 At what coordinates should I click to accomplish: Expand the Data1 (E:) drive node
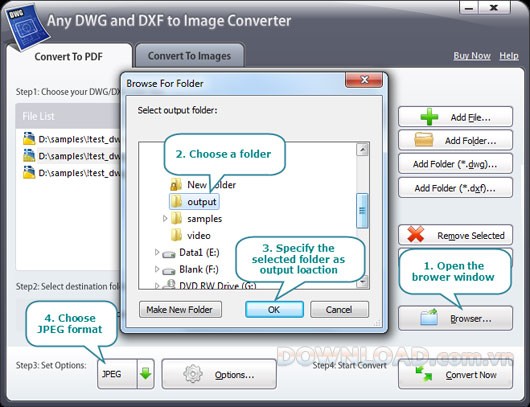point(156,252)
